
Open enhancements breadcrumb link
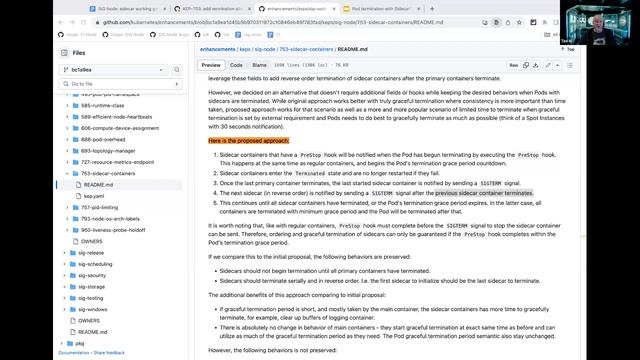[218, 49]
